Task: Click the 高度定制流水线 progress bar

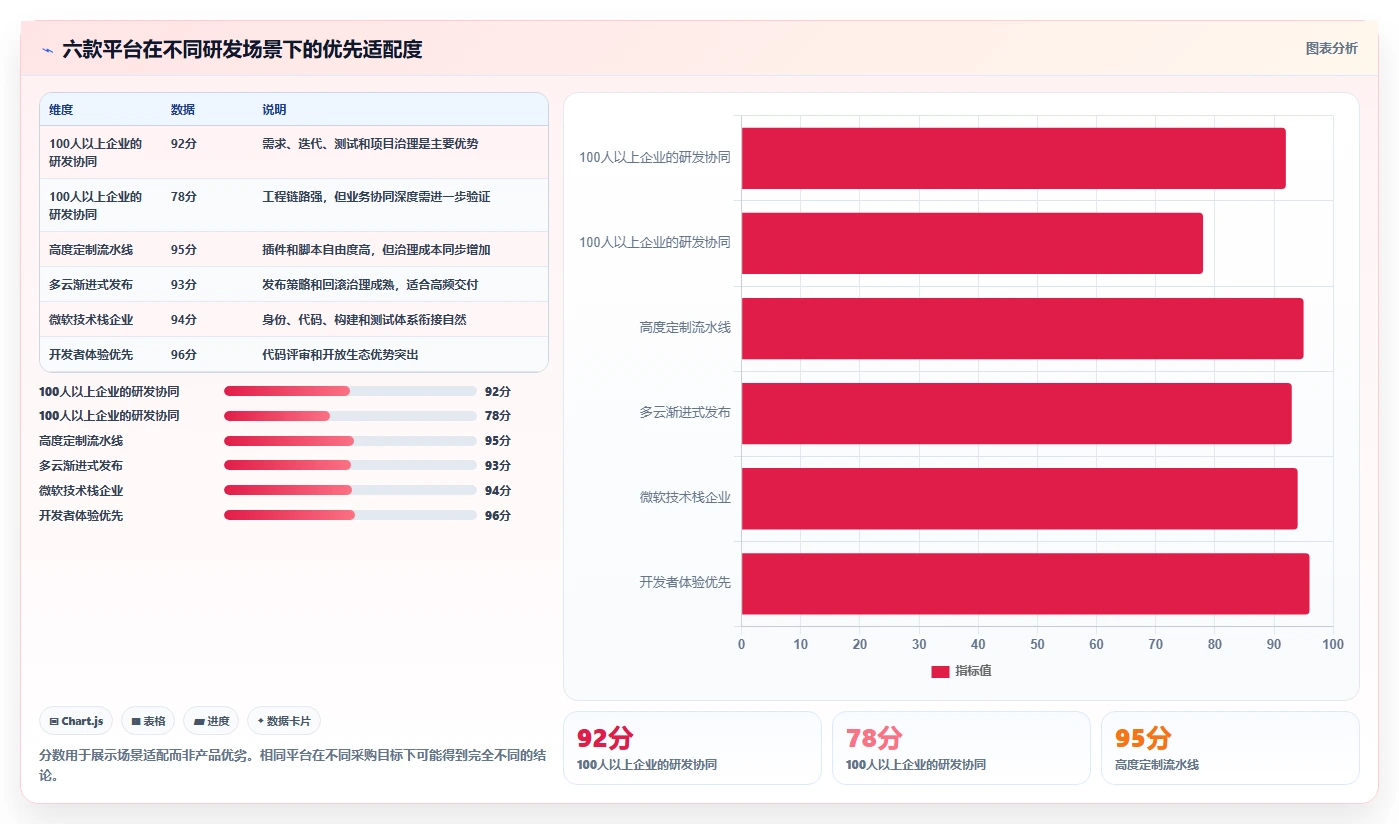Action: (x=350, y=441)
